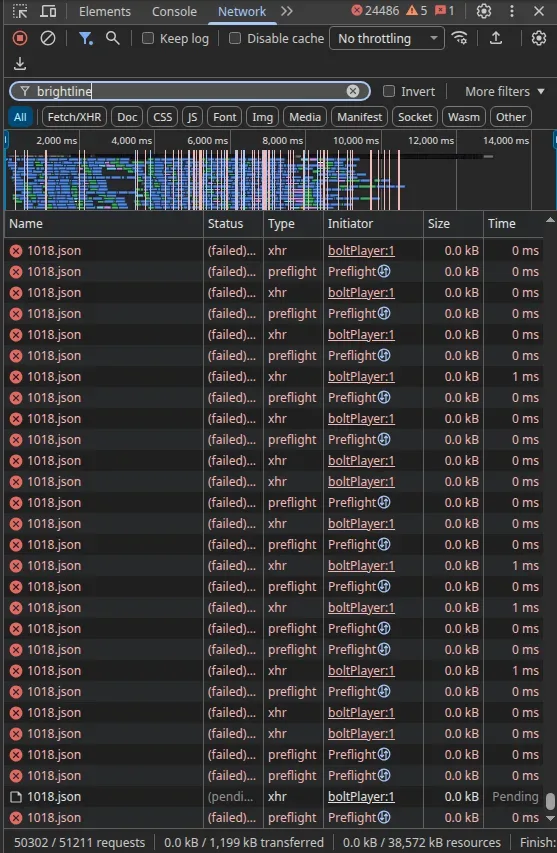
Task: Stop recording network log
Action: pos(20,38)
